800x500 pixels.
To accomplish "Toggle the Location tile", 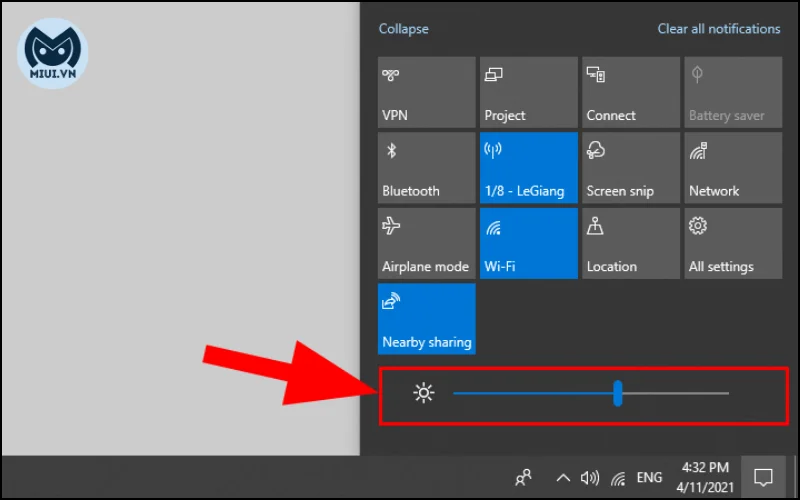I will [x=631, y=243].
